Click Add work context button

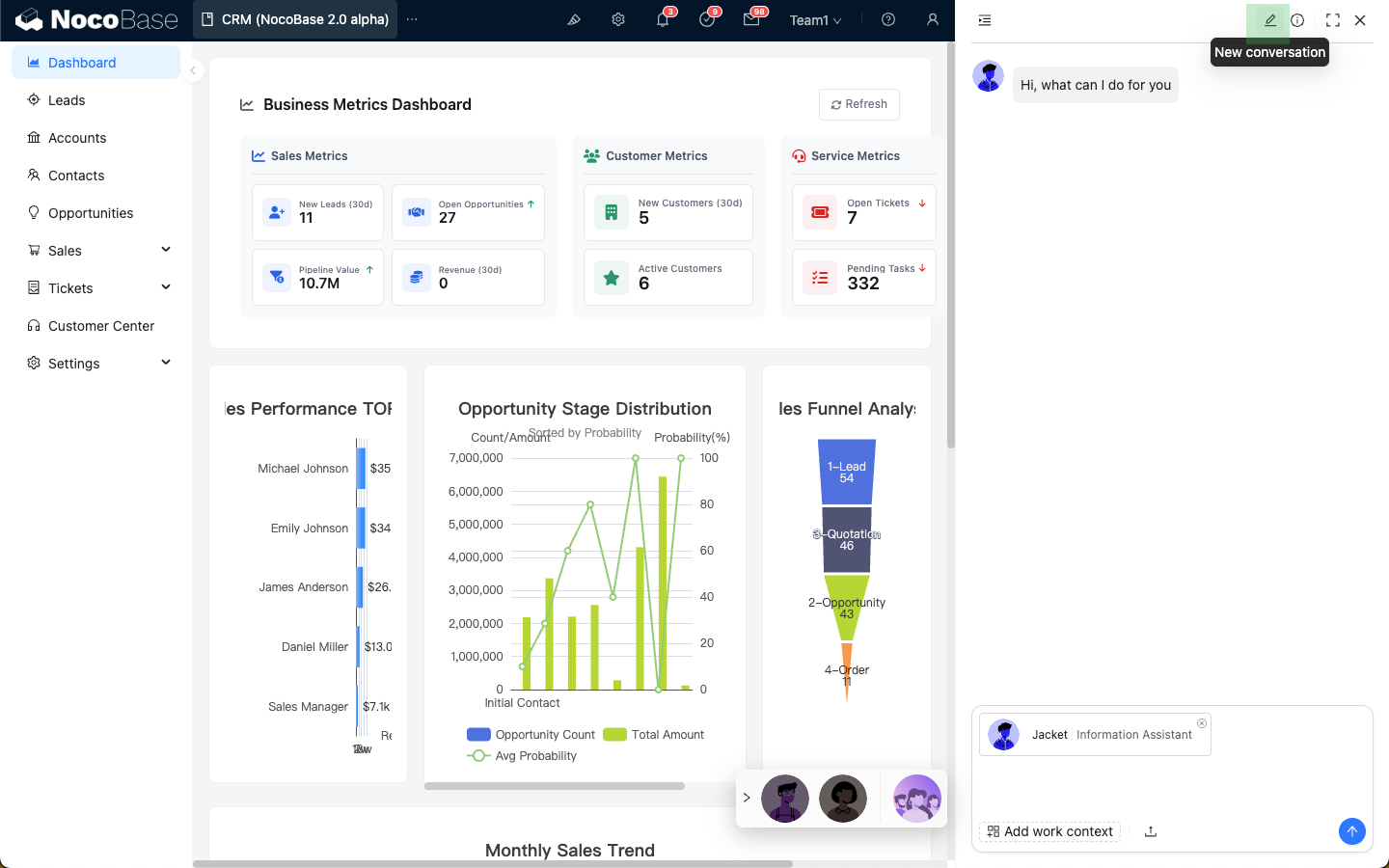(1049, 831)
